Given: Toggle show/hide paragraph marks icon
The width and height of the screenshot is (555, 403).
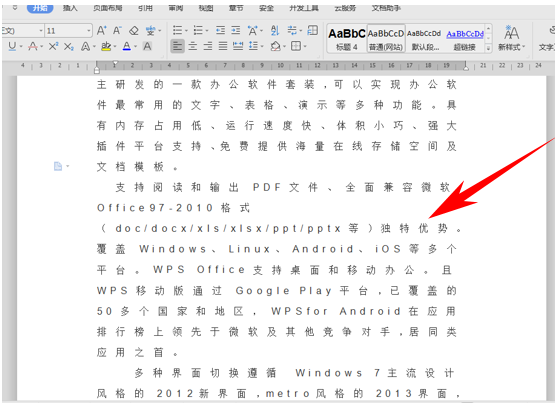Looking at the screenshot, I should click(292, 30).
